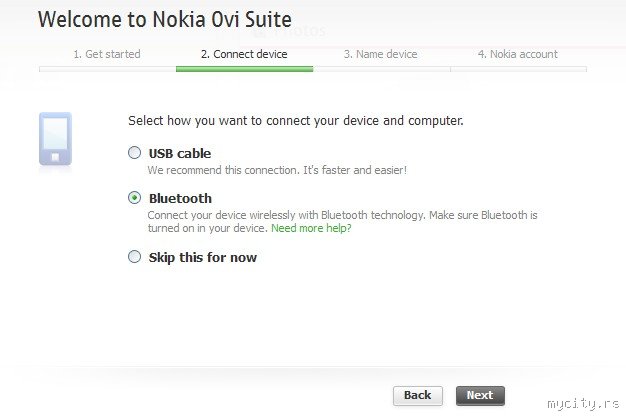This screenshot has width=626, height=417.
Task: Open the 2. Connect device step
Action: point(244,54)
